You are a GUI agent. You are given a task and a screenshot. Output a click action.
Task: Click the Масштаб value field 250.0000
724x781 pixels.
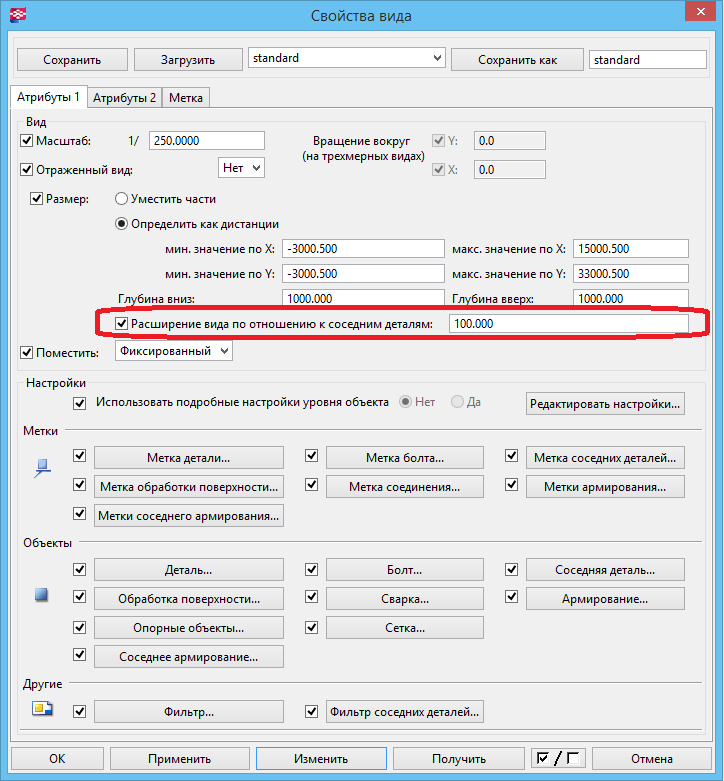tap(207, 141)
